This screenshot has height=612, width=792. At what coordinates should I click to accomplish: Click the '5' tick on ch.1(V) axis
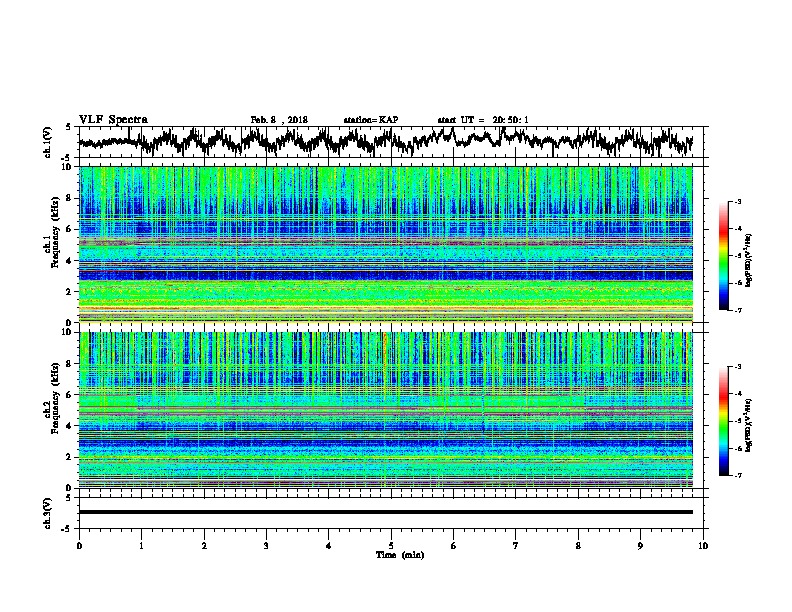coord(68,128)
